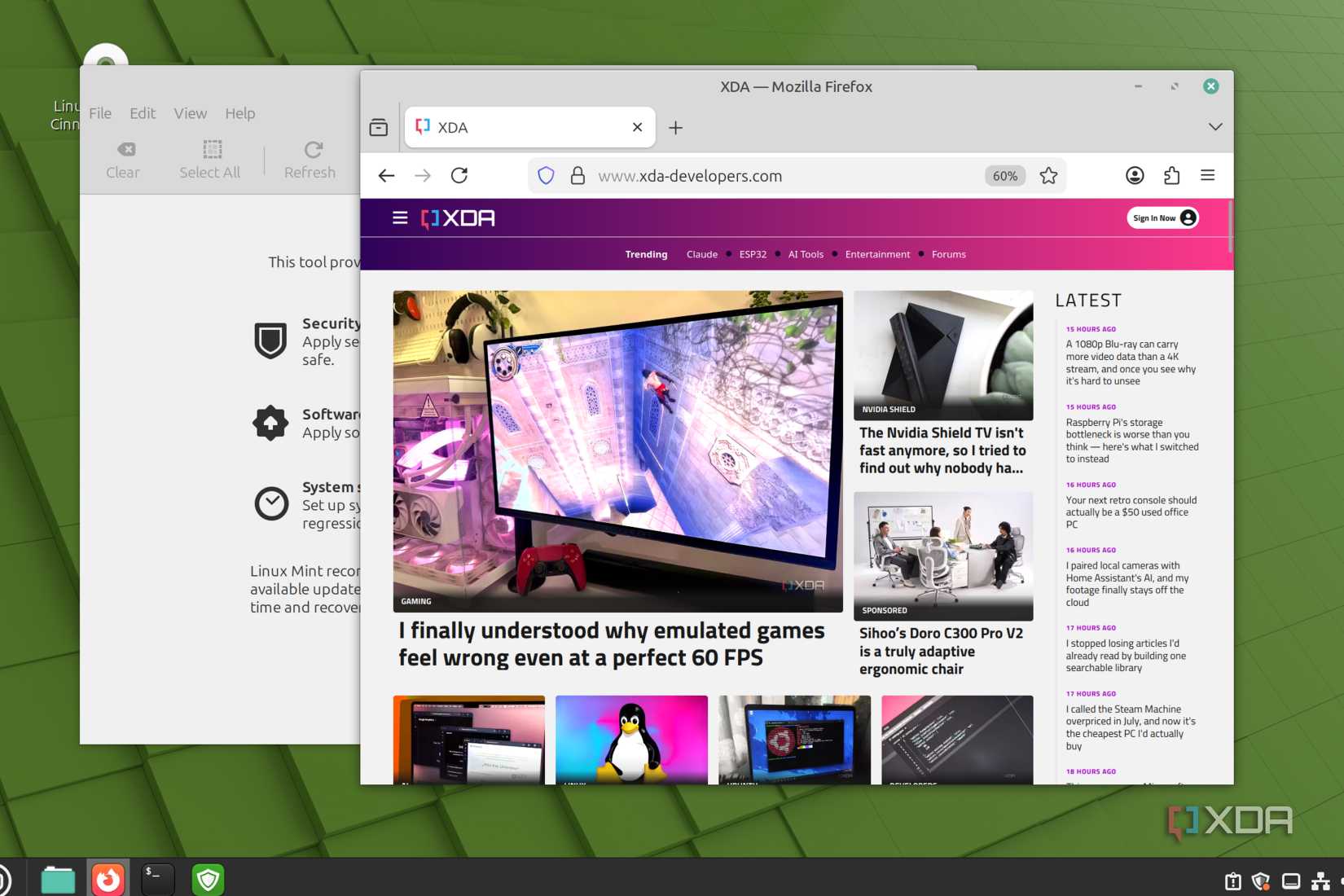Open the Files folder in taskbar
This screenshot has height=896, width=1344.
(x=58, y=880)
